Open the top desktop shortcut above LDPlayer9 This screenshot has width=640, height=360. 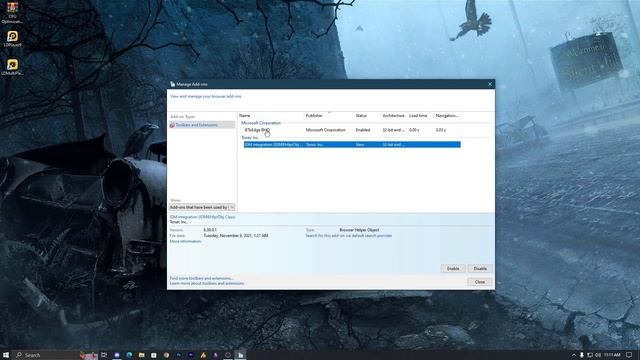12,12
